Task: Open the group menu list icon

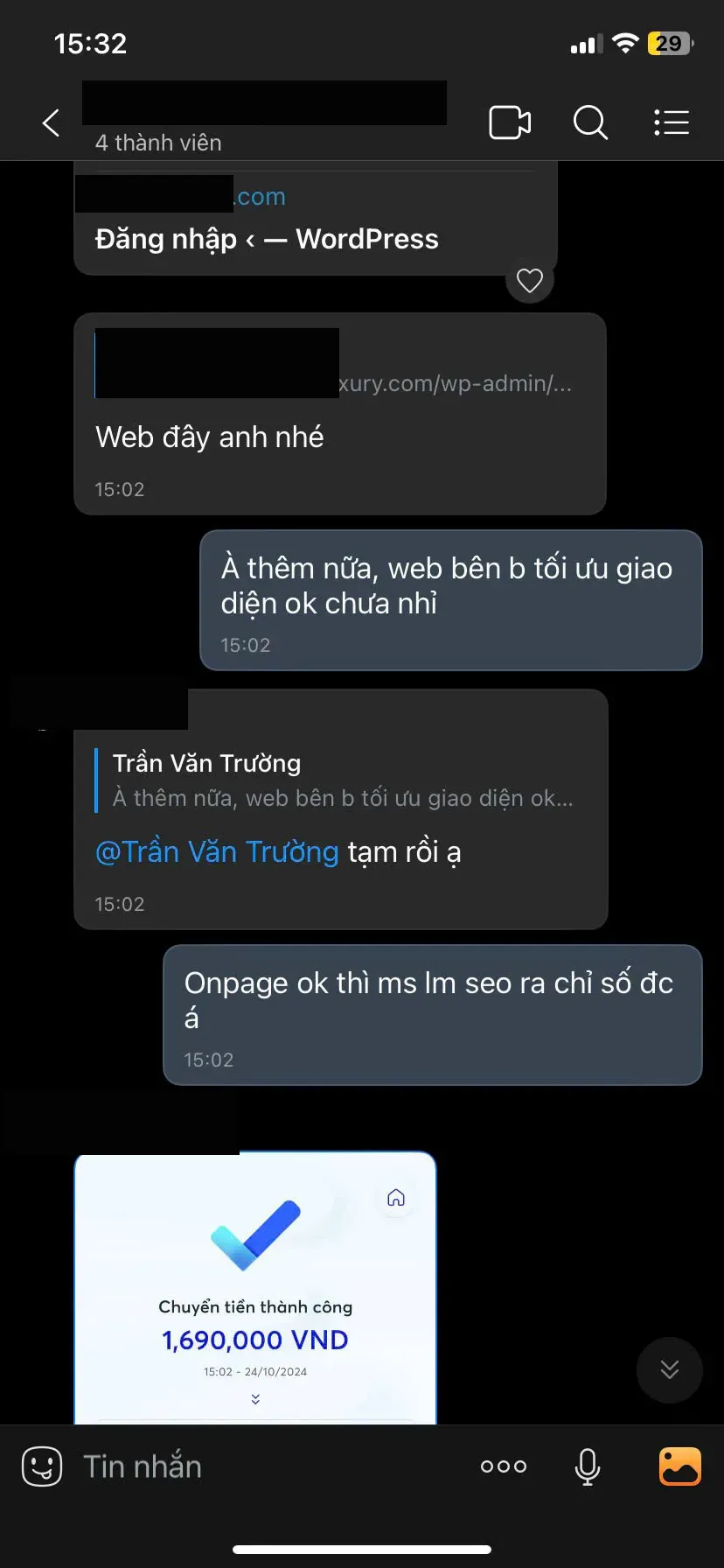Action: tap(672, 122)
